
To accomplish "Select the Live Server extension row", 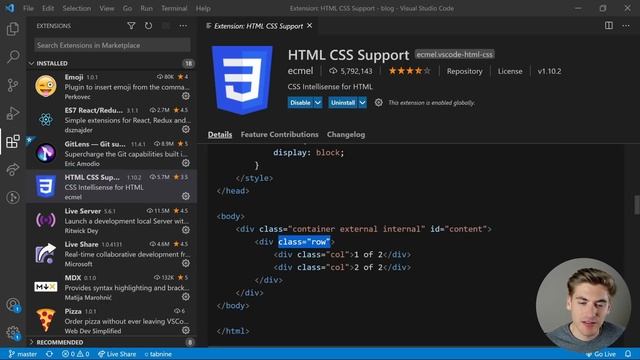I will click(112, 220).
